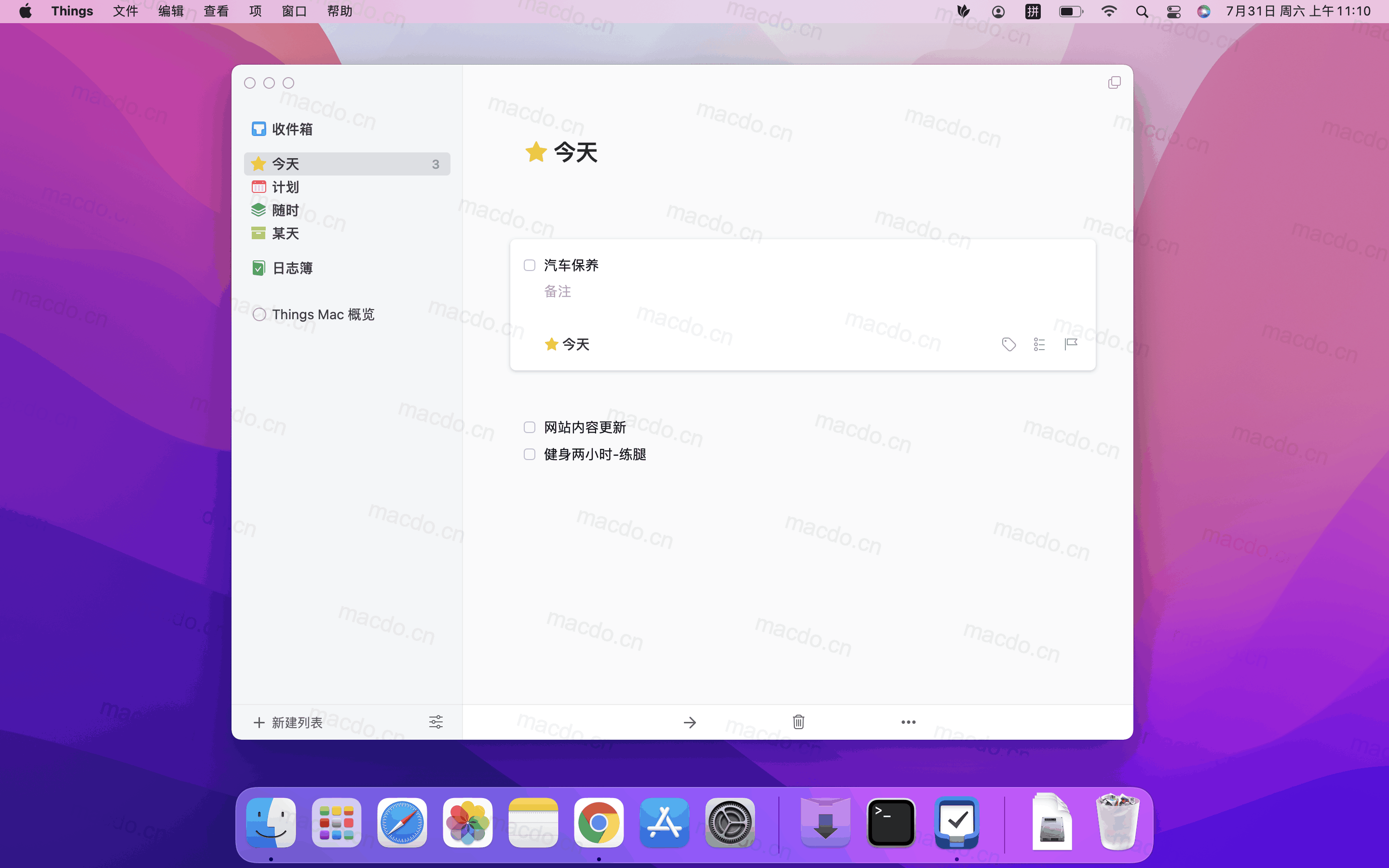The height and width of the screenshot is (868, 1389).
Task: Check off the 汽车保养 task
Action: pos(529,265)
